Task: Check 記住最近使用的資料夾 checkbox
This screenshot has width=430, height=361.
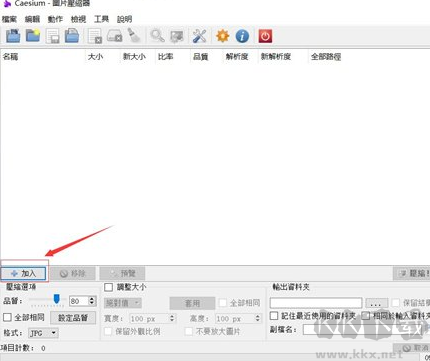Action: (x=274, y=315)
